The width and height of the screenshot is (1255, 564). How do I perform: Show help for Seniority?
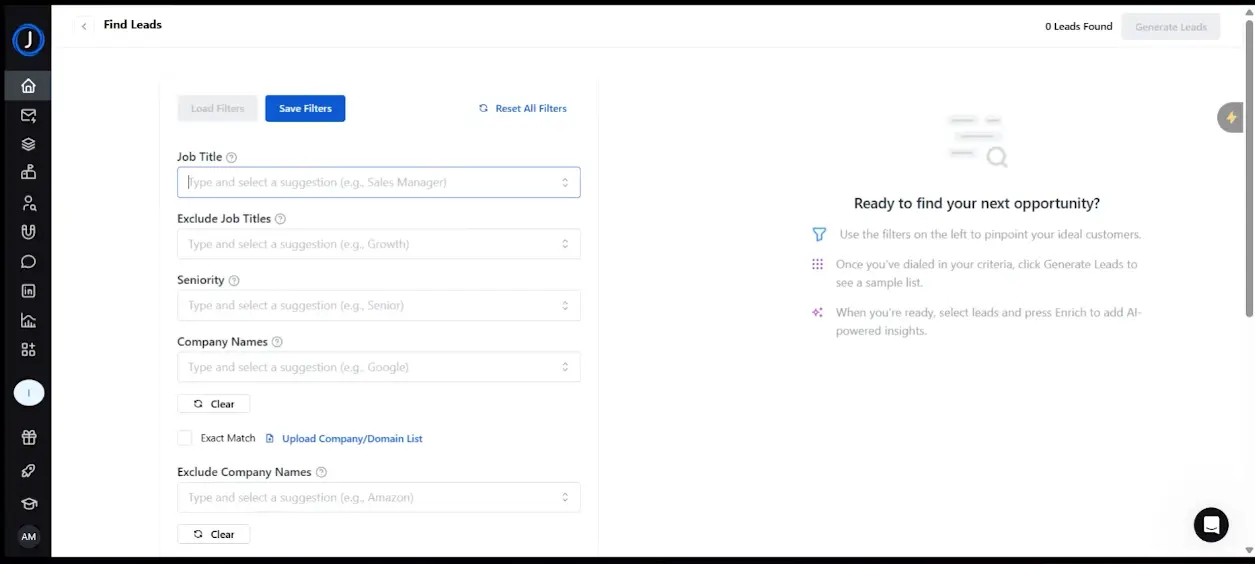click(234, 281)
